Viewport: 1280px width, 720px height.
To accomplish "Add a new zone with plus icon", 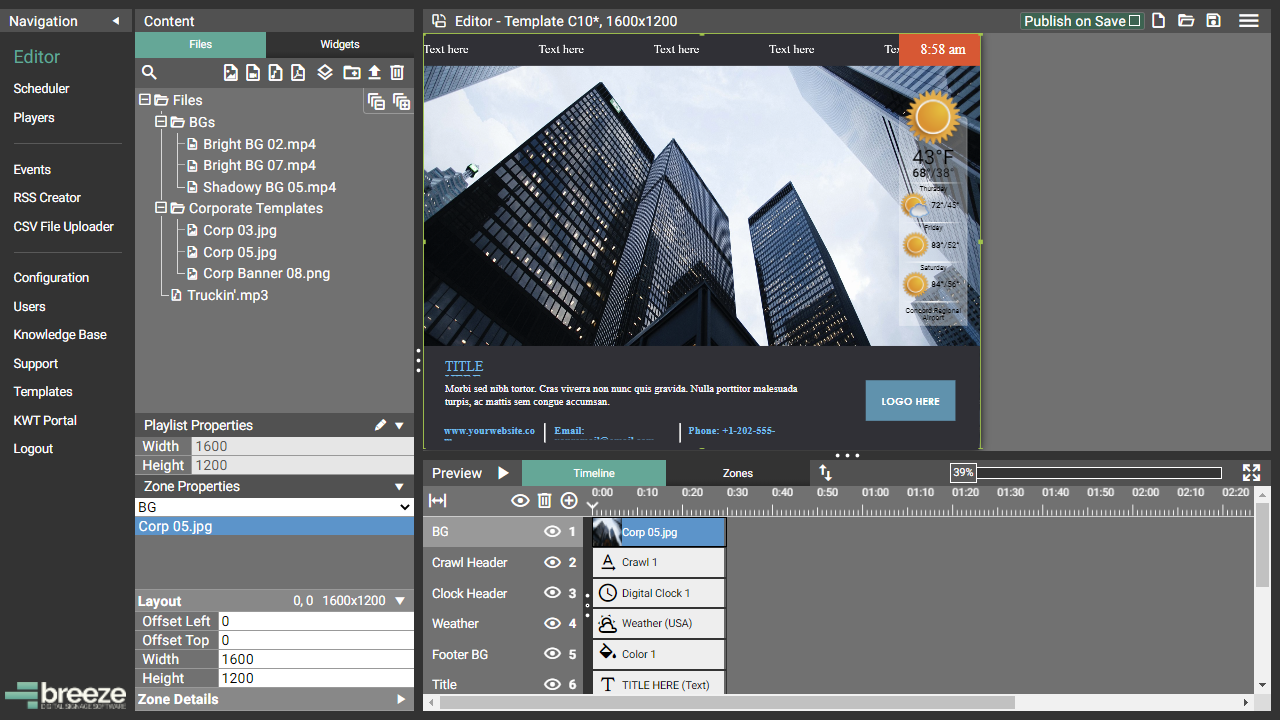I will tap(569, 501).
